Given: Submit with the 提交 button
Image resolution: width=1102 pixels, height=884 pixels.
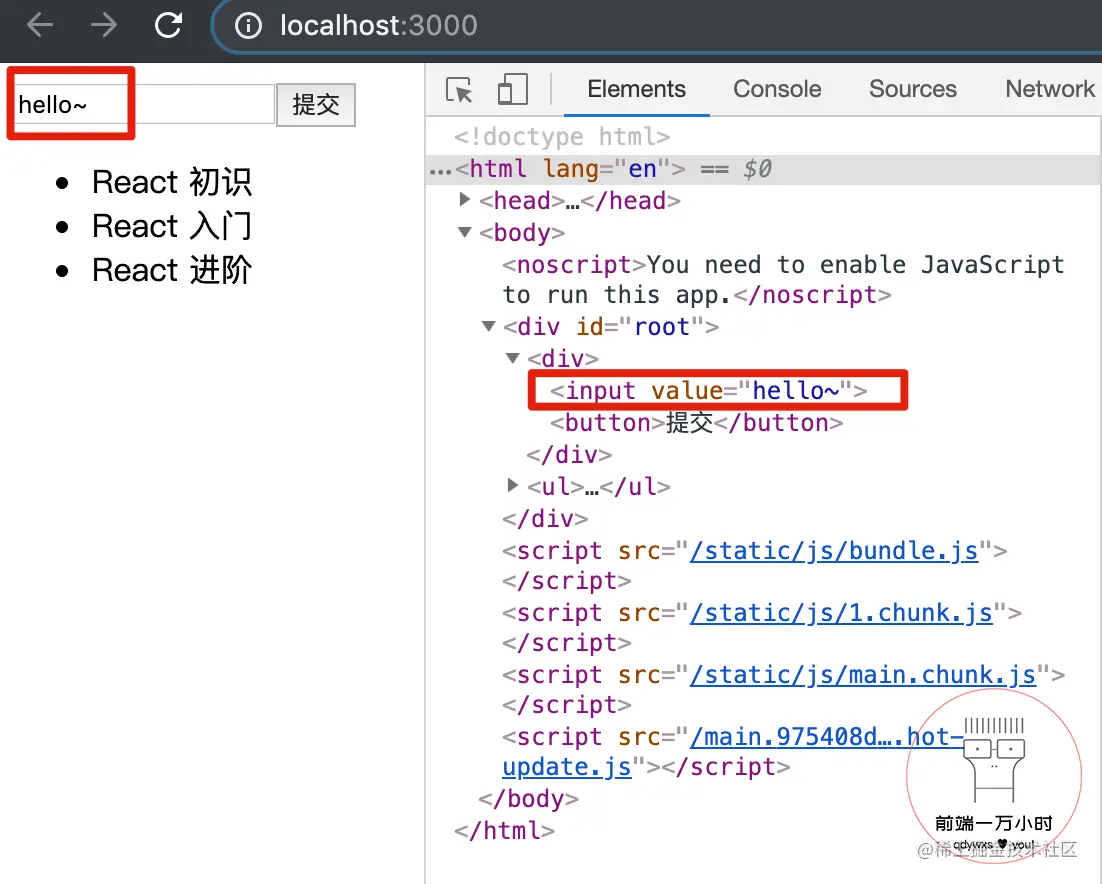Looking at the screenshot, I should 316,105.
